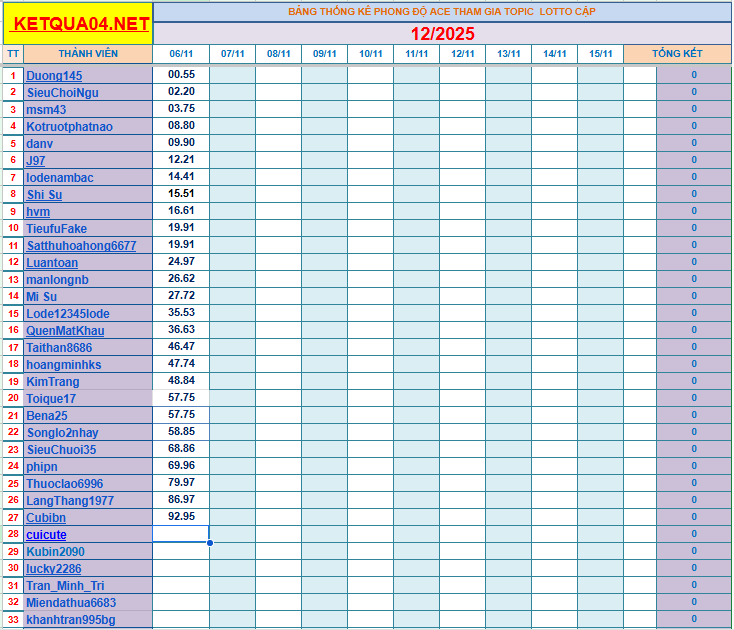Select the khanhtran995bg member cell

[x=88, y=620]
